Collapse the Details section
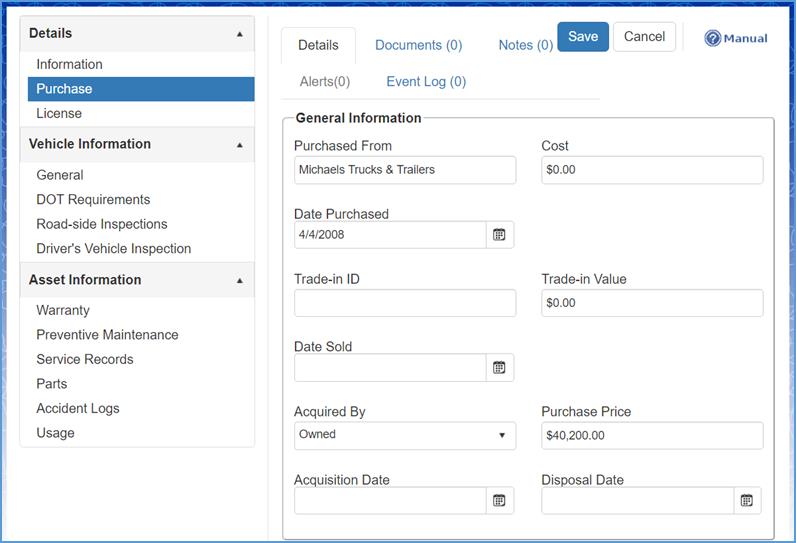The height and width of the screenshot is (543, 796). tap(239, 34)
